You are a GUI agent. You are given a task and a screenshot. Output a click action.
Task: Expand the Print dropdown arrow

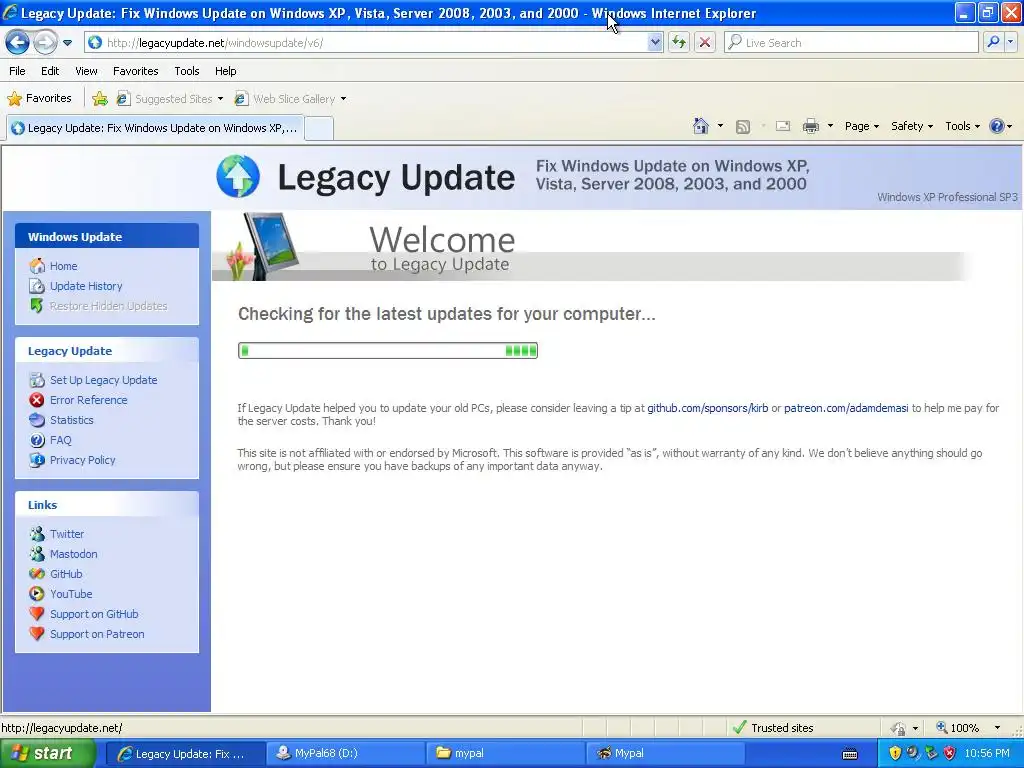pyautogui.click(x=830, y=126)
